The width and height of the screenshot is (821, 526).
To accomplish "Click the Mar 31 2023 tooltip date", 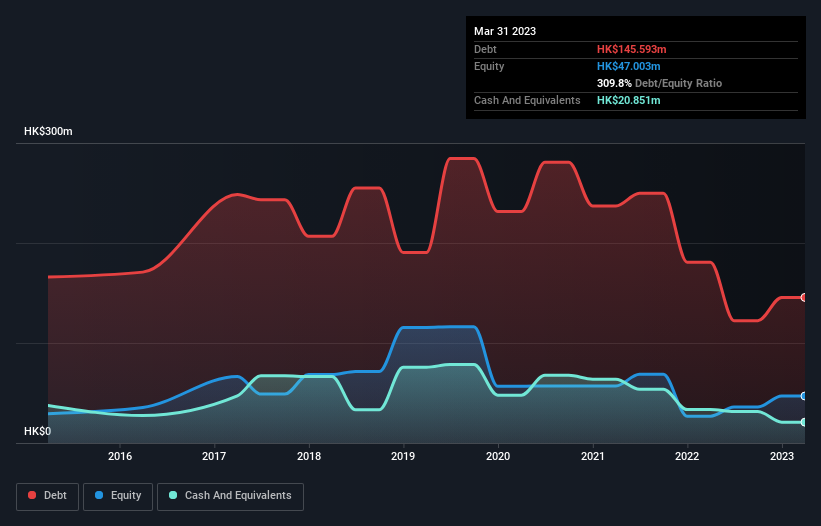I will click(x=505, y=31).
